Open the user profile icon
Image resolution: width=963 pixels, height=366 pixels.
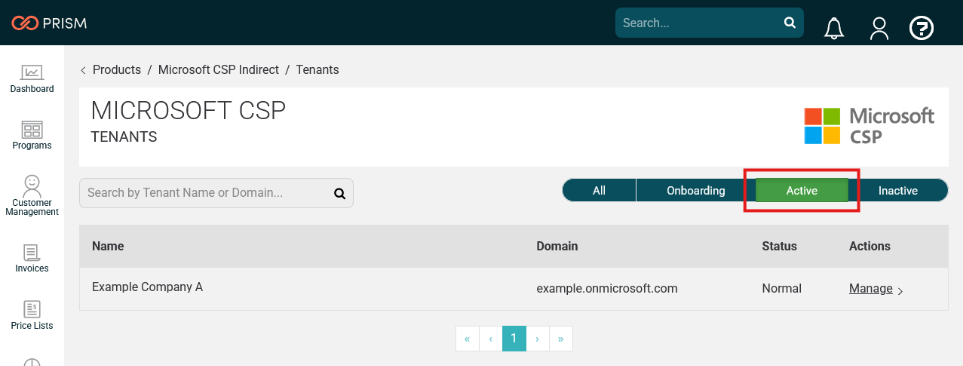(879, 28)
